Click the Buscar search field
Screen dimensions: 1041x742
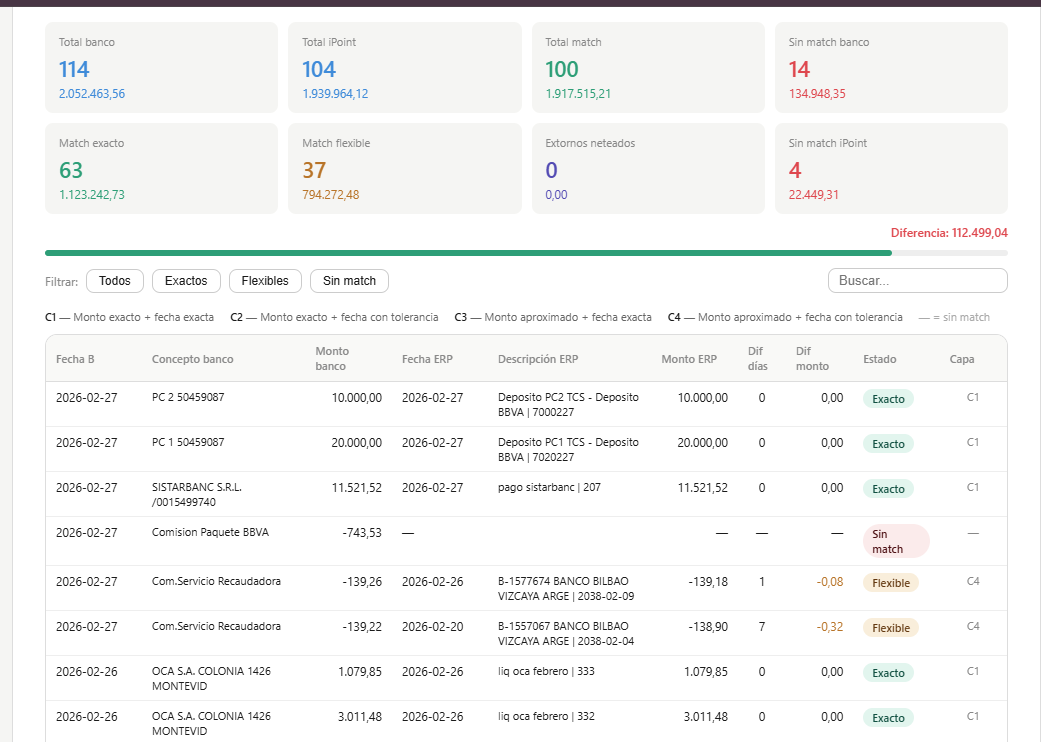(x=918, y=280)
